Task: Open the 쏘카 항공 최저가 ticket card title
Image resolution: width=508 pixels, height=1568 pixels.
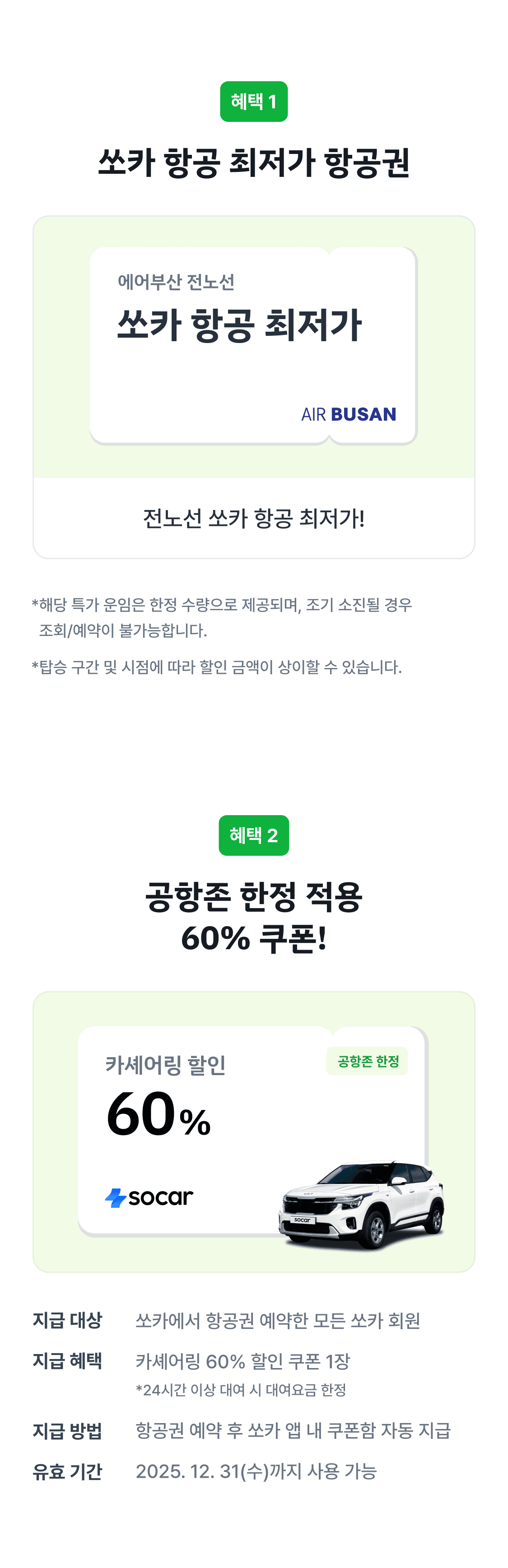Action: coord(239,325)
